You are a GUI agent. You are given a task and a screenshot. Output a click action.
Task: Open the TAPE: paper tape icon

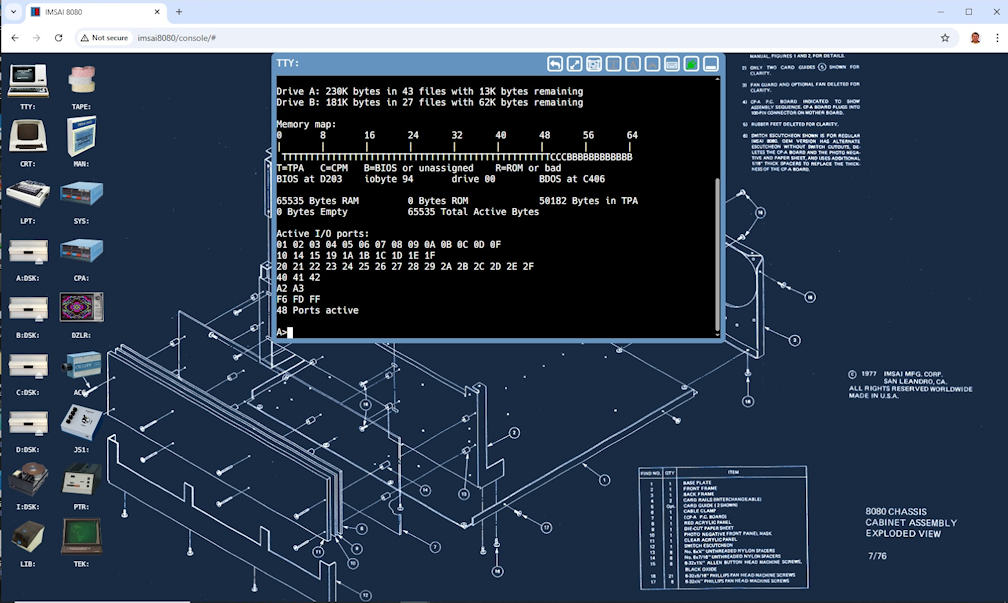tap(81, 81)
